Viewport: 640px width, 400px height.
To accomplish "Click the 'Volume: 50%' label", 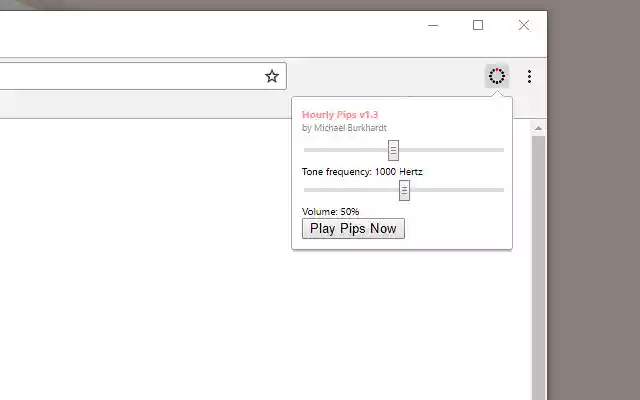I will (x=331, y=211).
